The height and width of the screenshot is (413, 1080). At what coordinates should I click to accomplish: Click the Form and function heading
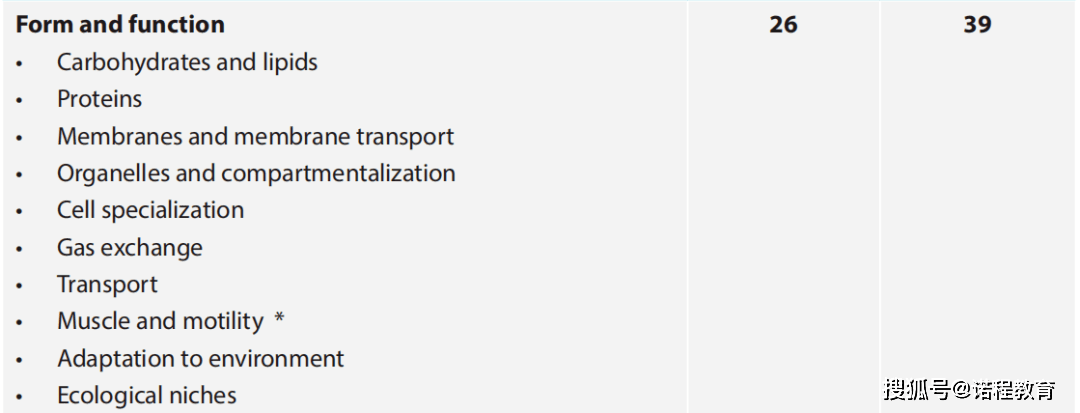click(x=120, y=25)
